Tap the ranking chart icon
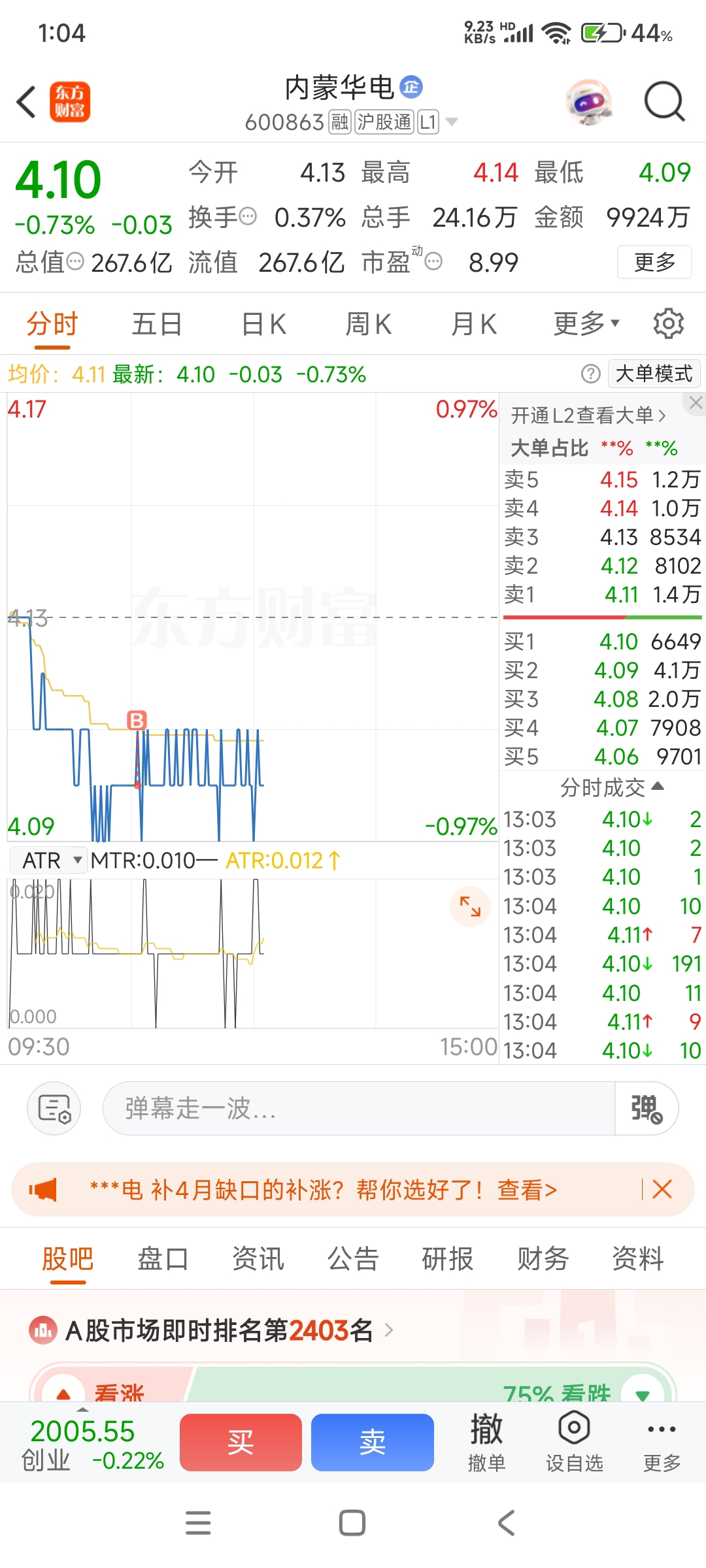Image resolution: width=706 pixels, height=1568 pixels. tap(43, 1330)
